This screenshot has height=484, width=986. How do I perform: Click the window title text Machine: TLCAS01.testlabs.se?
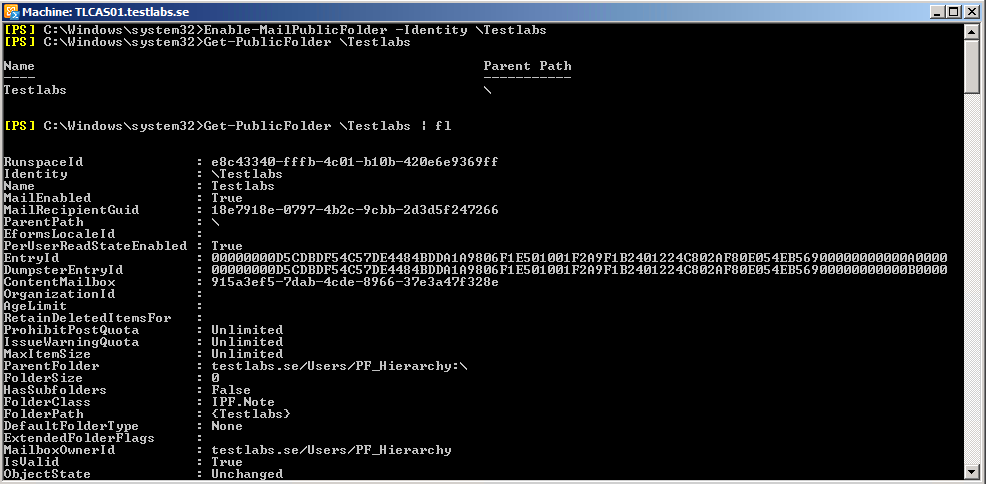click(105, 12)
